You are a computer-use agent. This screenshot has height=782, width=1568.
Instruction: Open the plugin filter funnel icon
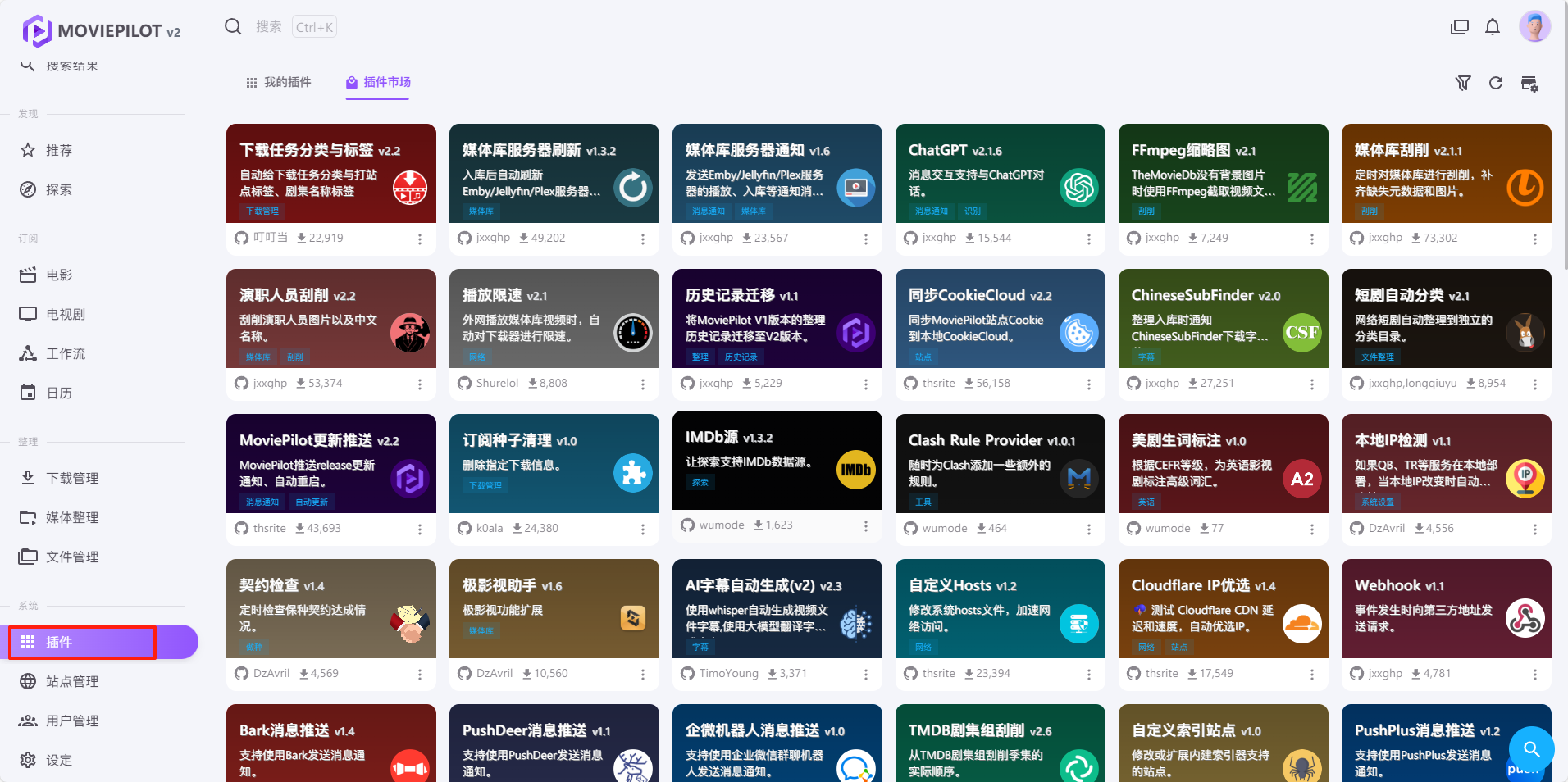pyautogui.click(x=1462, y=83)
